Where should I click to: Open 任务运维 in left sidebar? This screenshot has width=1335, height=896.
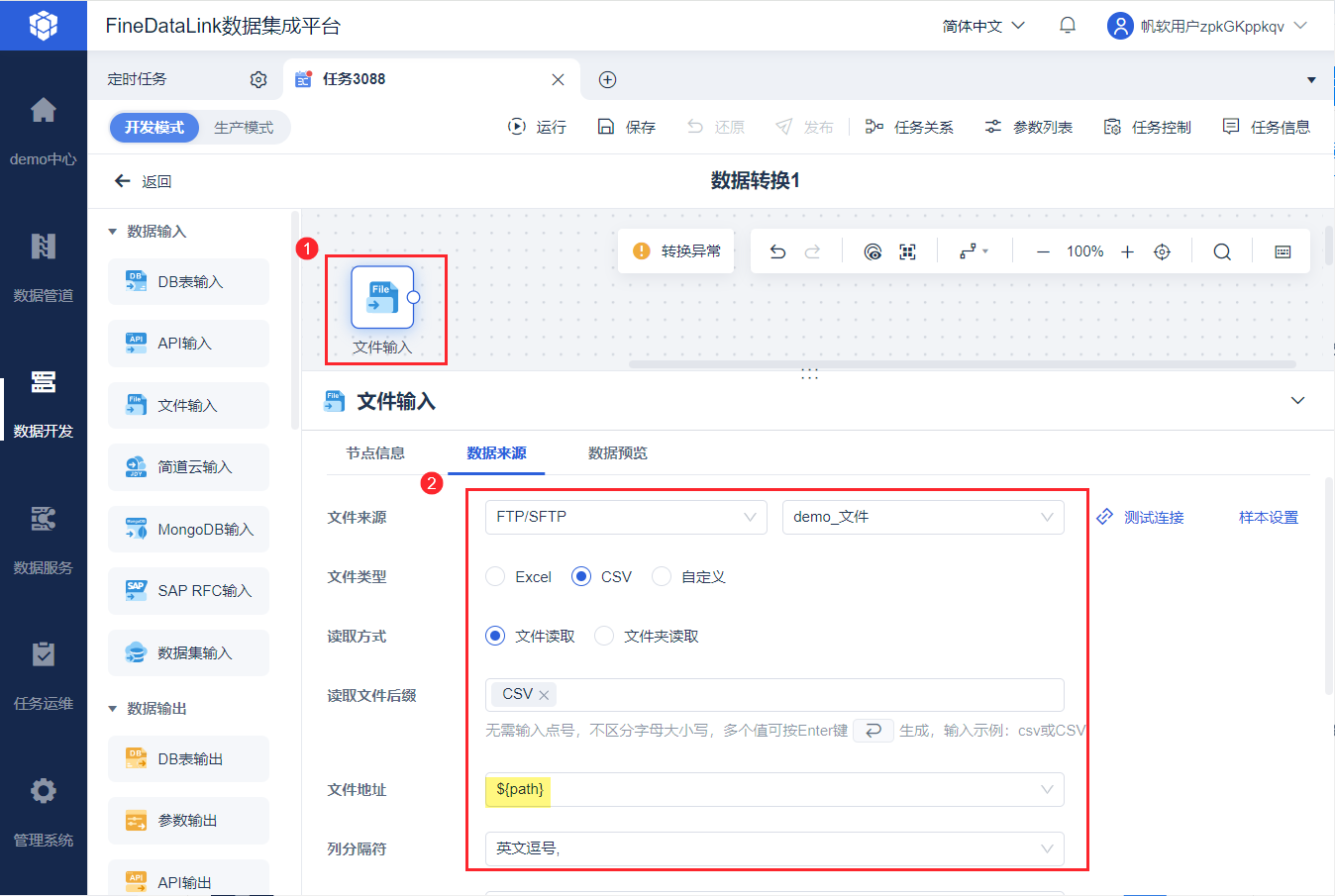[44, 674]
